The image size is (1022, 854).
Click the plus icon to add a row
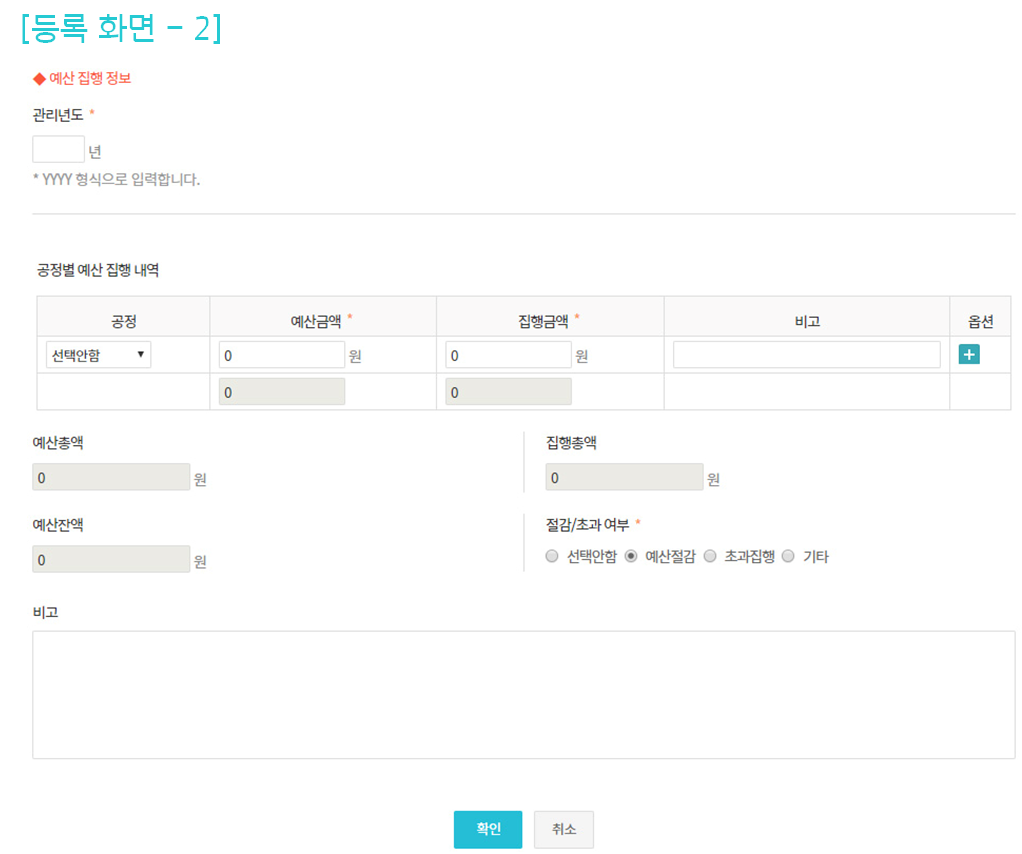pos(968,355)
